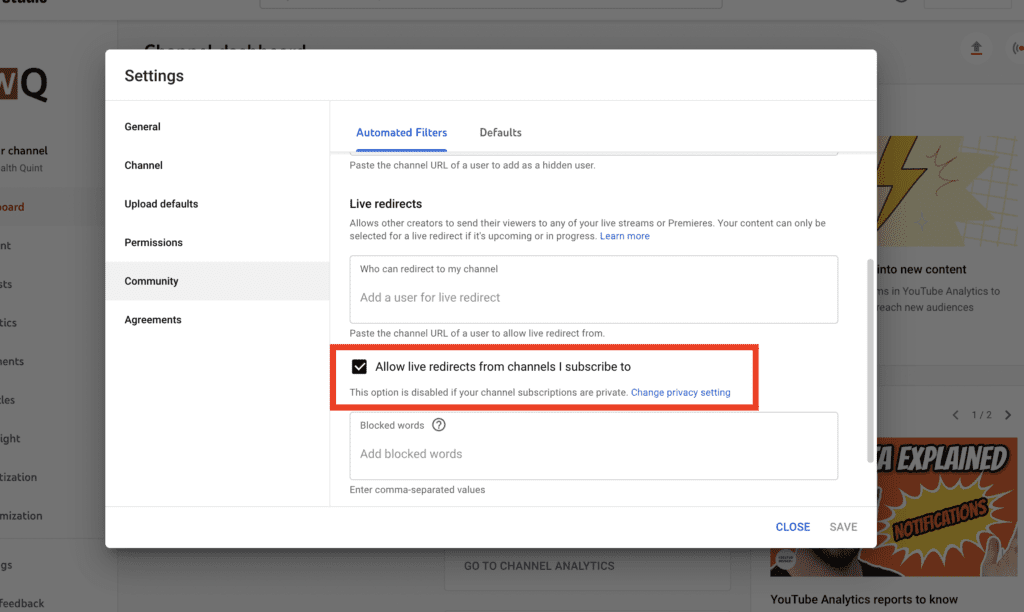Click the SAVE button in Settings dialog

[x=843, y=526]
